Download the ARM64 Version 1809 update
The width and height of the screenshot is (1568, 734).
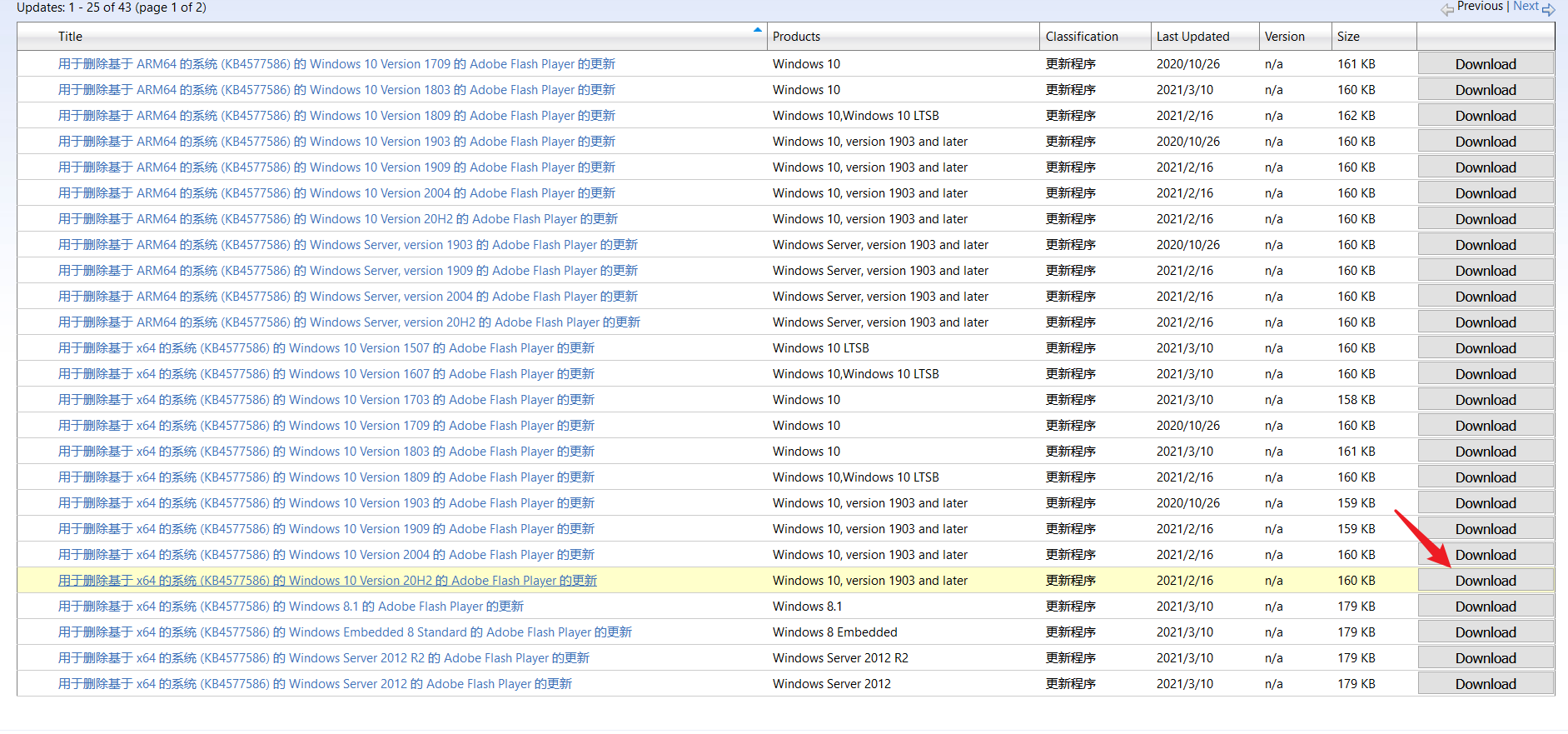(x=1486, y=116)
